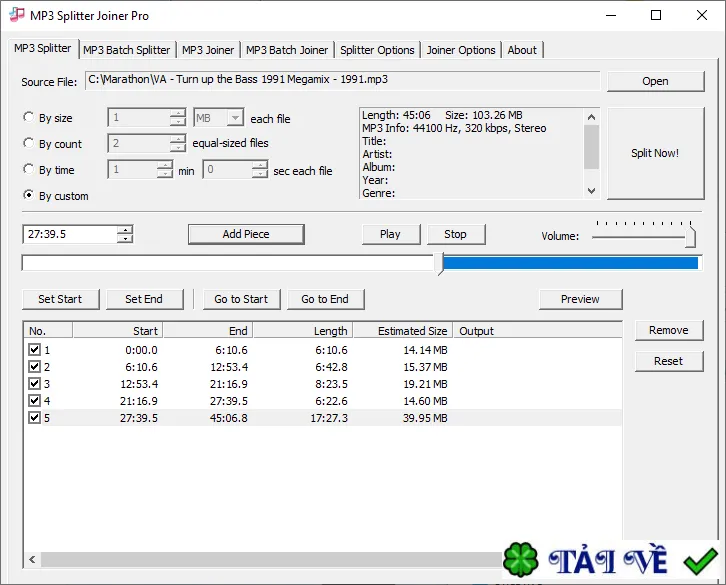Viewport: 726px width, 585px height.
Task: Maximize the MP3 Splitter Joiner Pro window
Action: [x=656, y=15]
